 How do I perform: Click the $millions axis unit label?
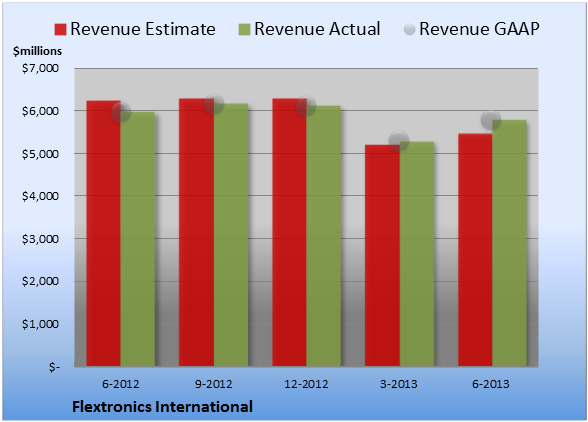point(37,51)
